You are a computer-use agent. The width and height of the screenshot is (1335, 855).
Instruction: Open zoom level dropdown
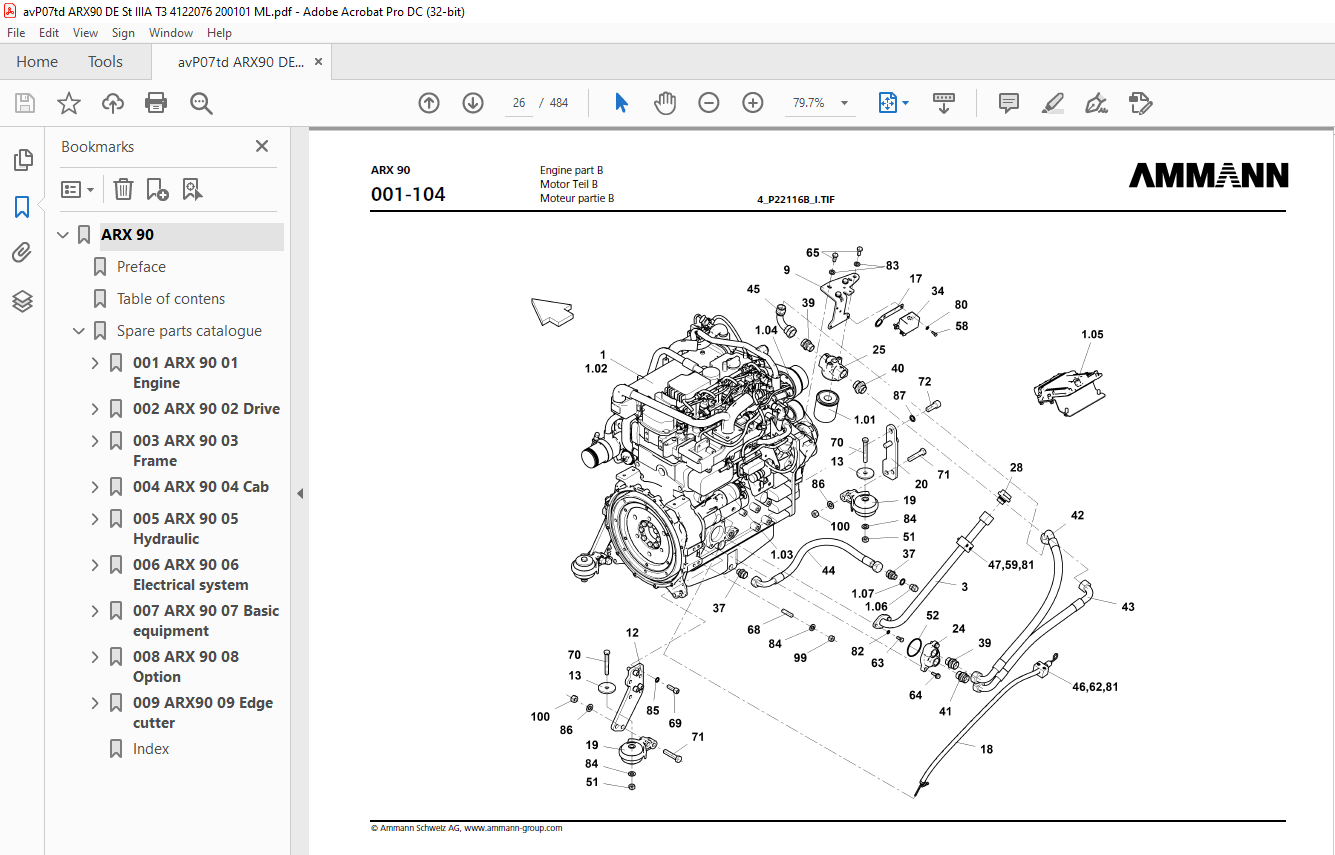click(844, 103)
